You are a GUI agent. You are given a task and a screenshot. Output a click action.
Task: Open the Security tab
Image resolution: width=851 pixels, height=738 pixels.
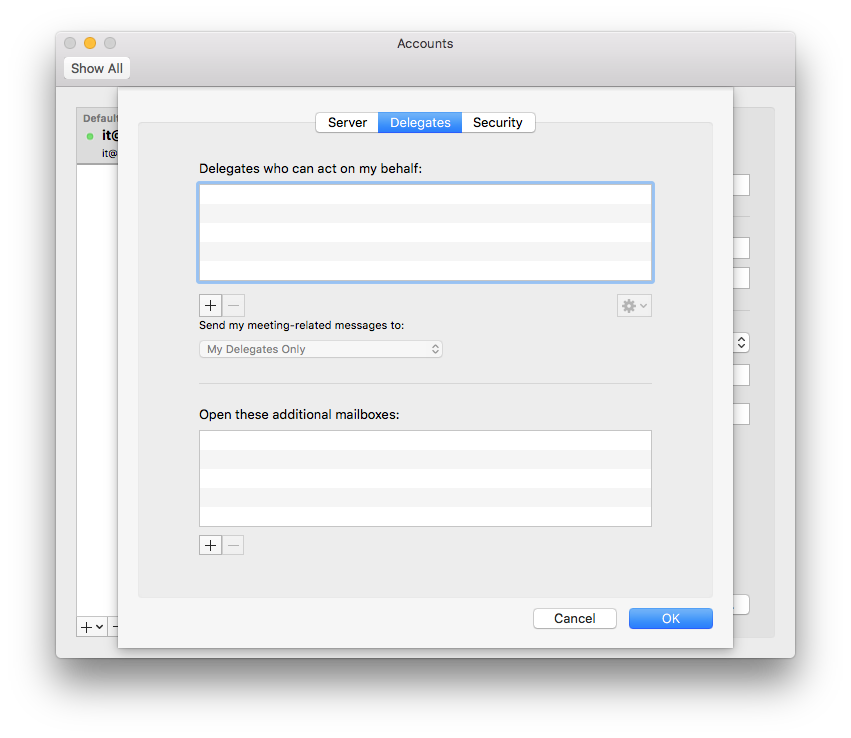(498, 123)
